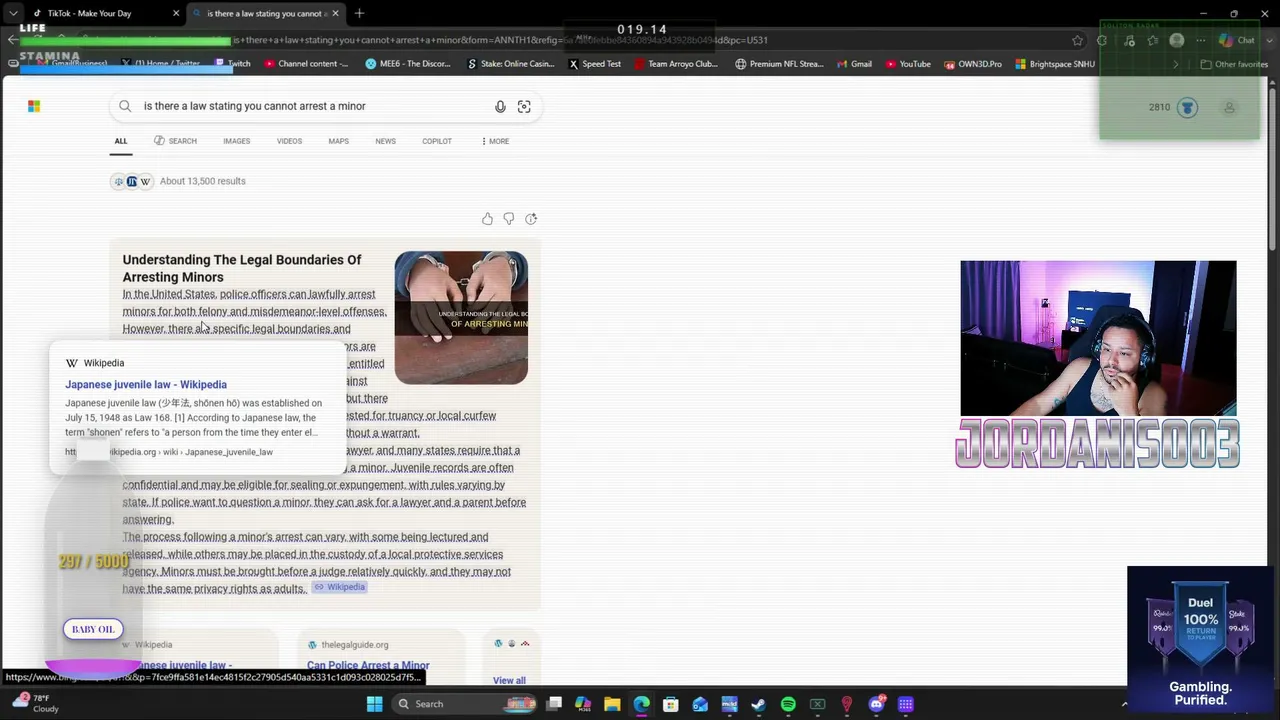
Task: Close the TikTok tab
Action: pyautogui.click(x=176, y=13)
